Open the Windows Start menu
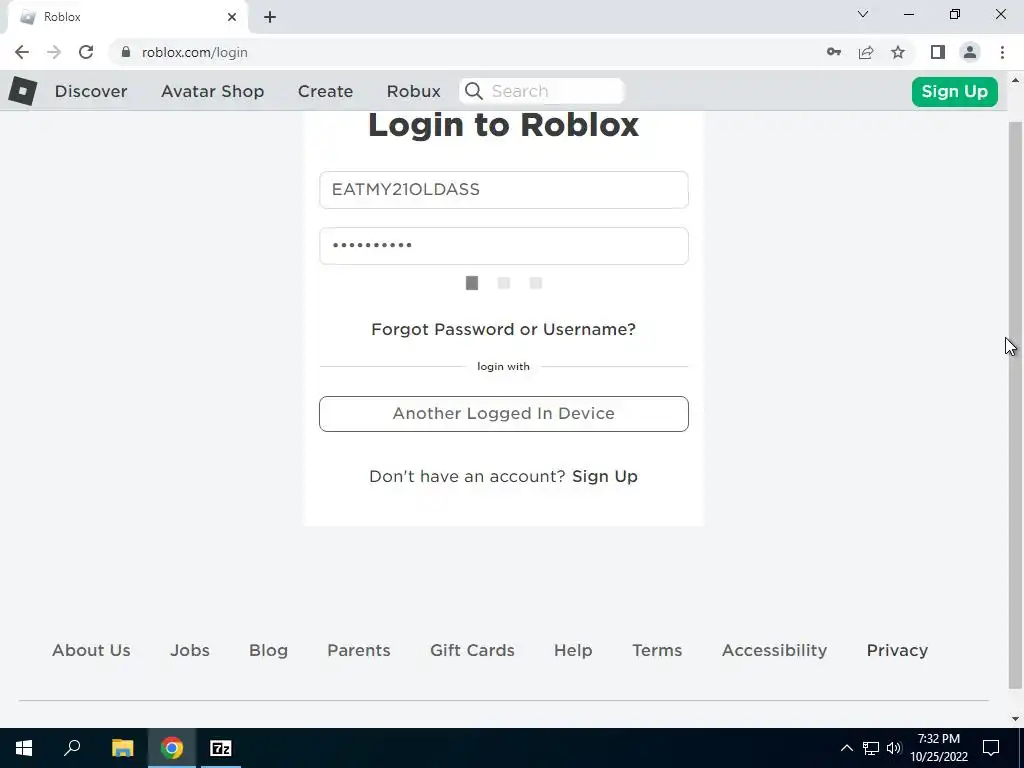Viewport: 1024px width, 768px height. (x=24, y=748)
